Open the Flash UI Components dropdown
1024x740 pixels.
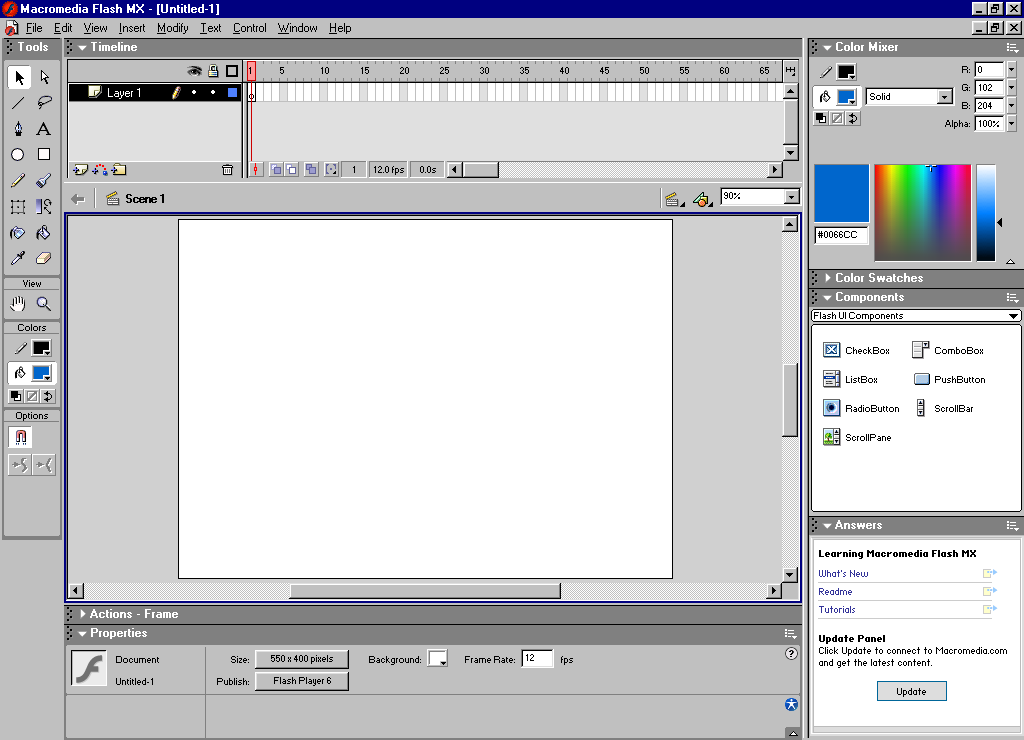tap(916, 315)
